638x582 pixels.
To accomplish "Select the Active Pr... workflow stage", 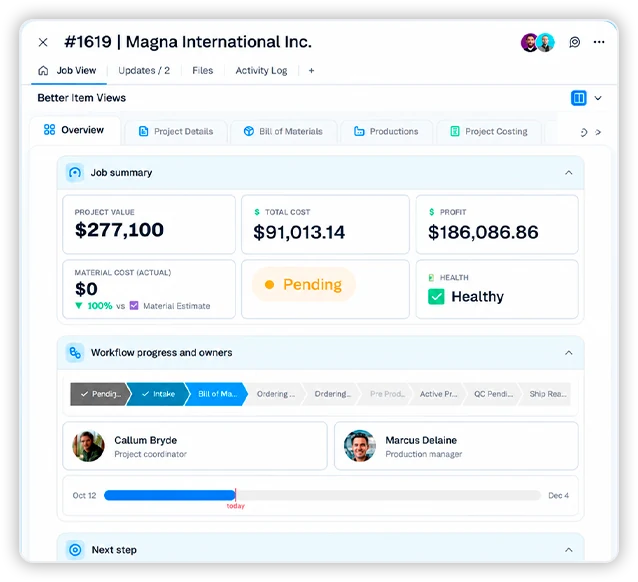I will 438,394.
